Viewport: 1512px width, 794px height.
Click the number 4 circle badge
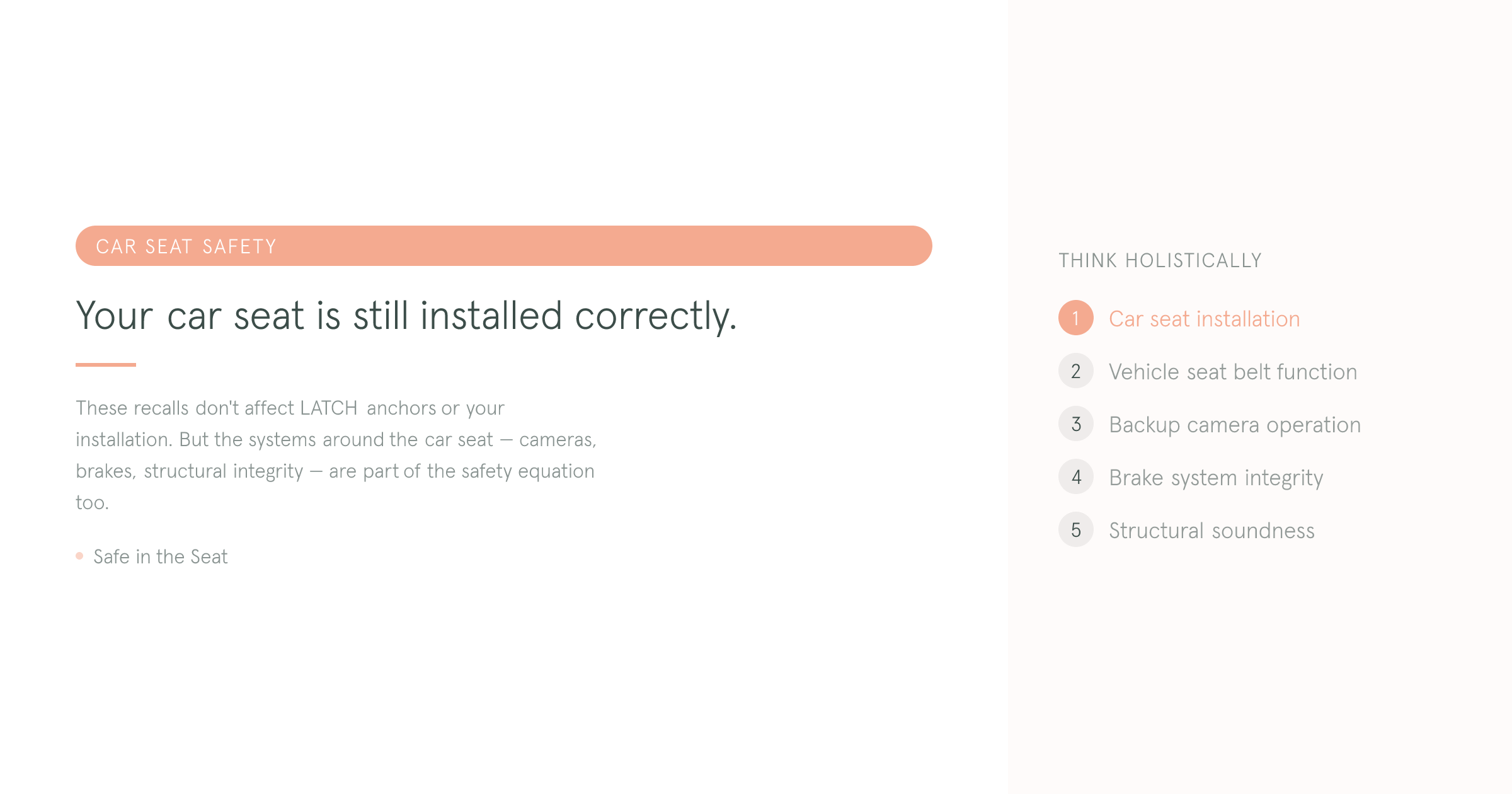pos(1075,477)
